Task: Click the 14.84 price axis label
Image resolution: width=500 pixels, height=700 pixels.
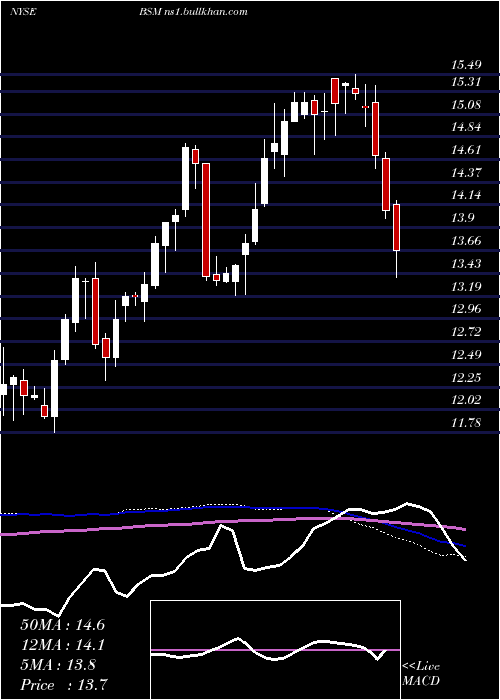Action: tap(466, 127)
